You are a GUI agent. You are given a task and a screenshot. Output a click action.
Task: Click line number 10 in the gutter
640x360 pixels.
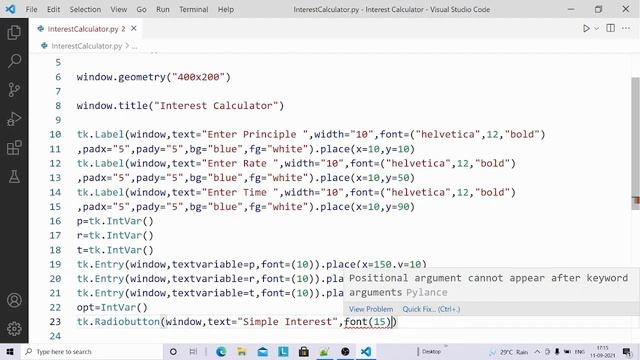(x=56, y=135)
